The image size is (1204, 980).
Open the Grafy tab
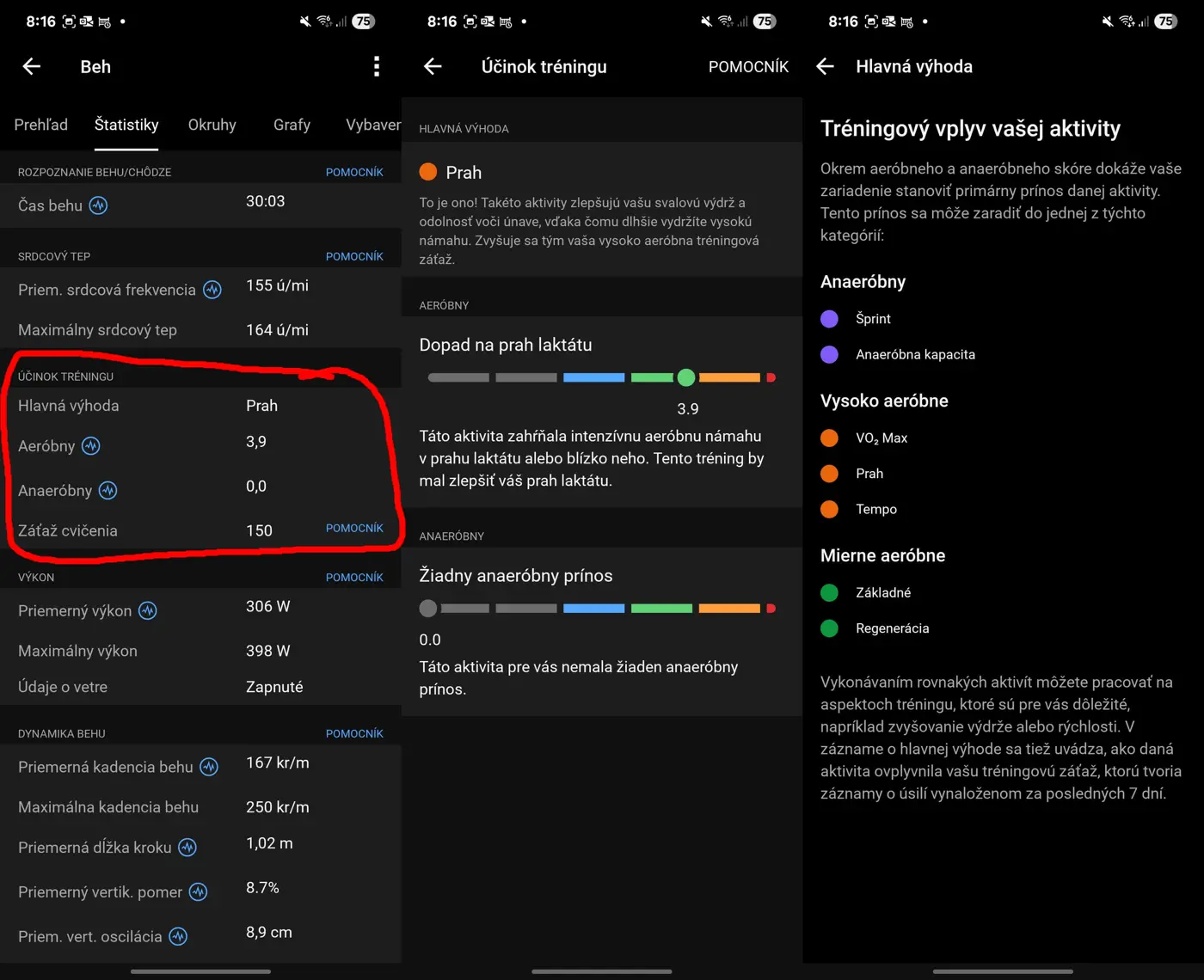click(292, 125)
